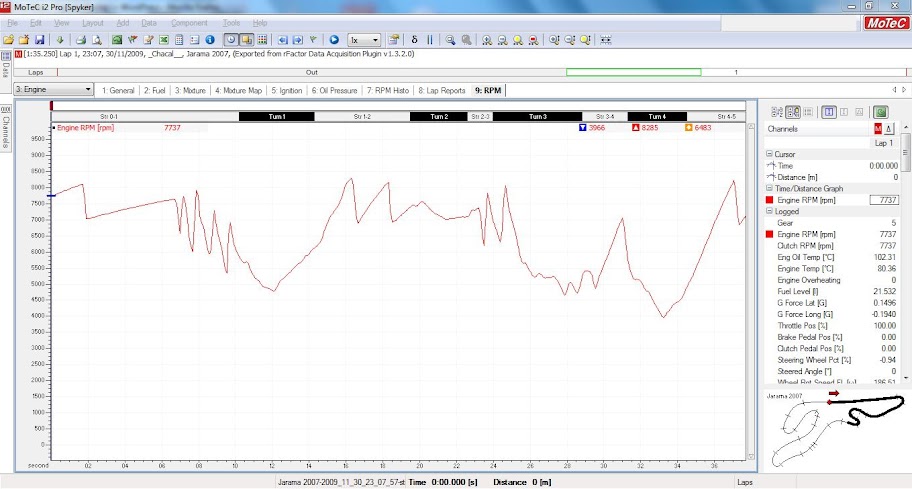Click the blue info circle icon
This screenshot has height=489, width=912.
point(210,40)
